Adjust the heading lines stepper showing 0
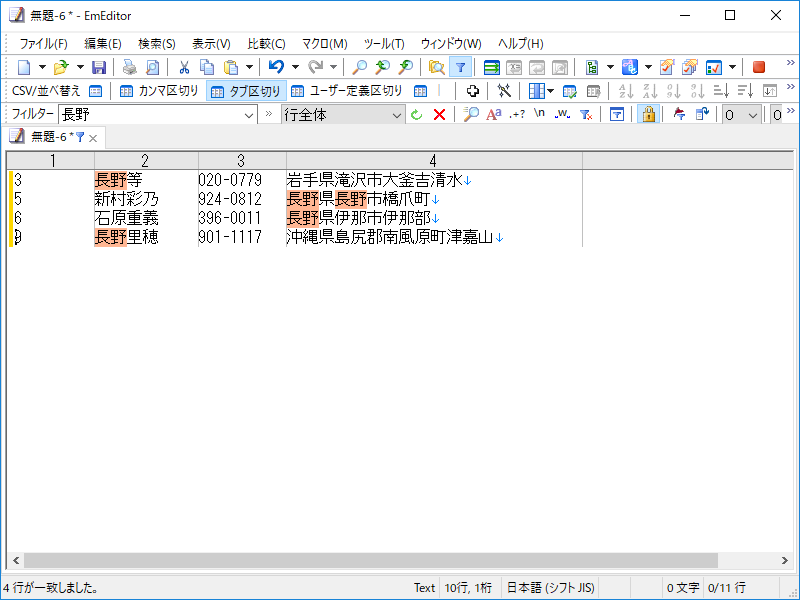 [x=740, y=113]
